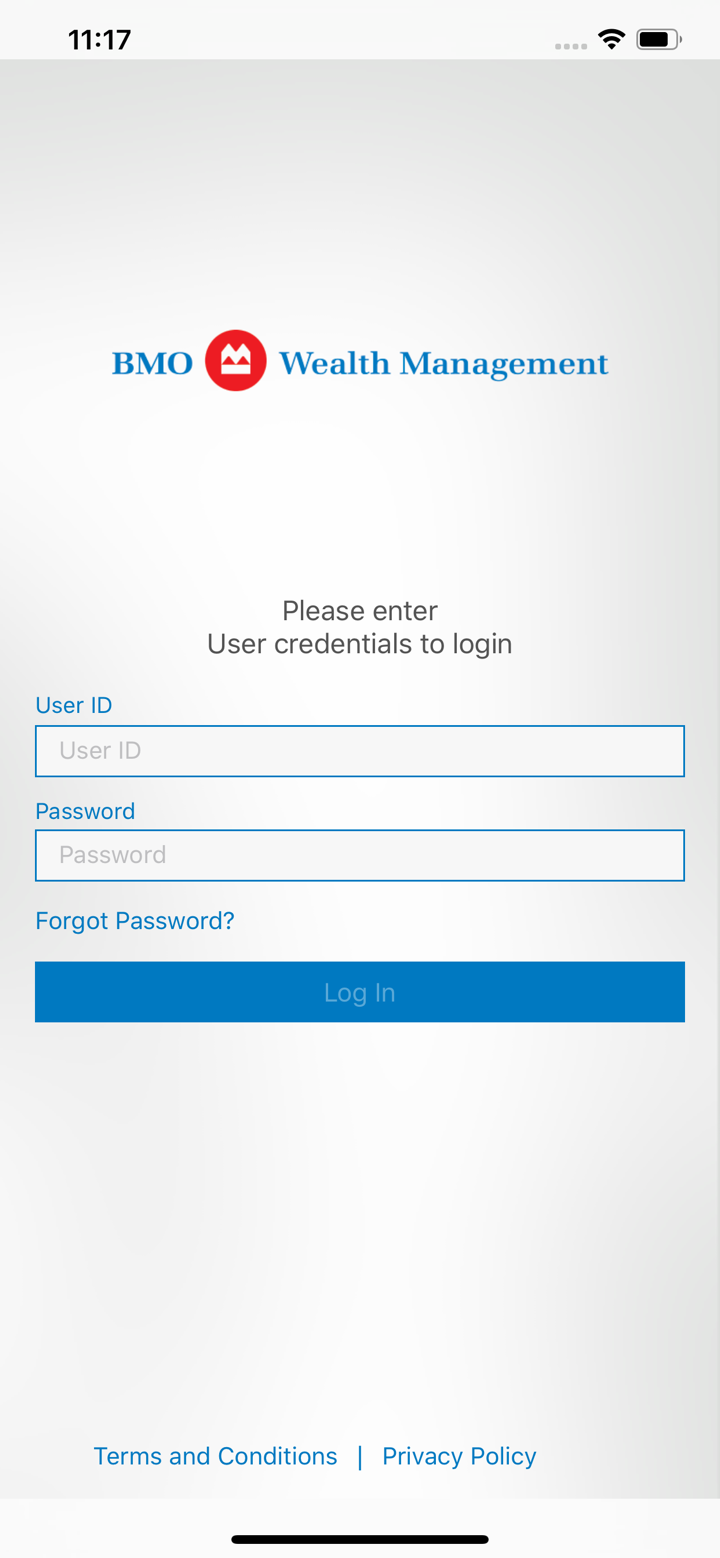The image size is (720, 1558).
Task: Focus the Password input field
Action: pos(360,855)
